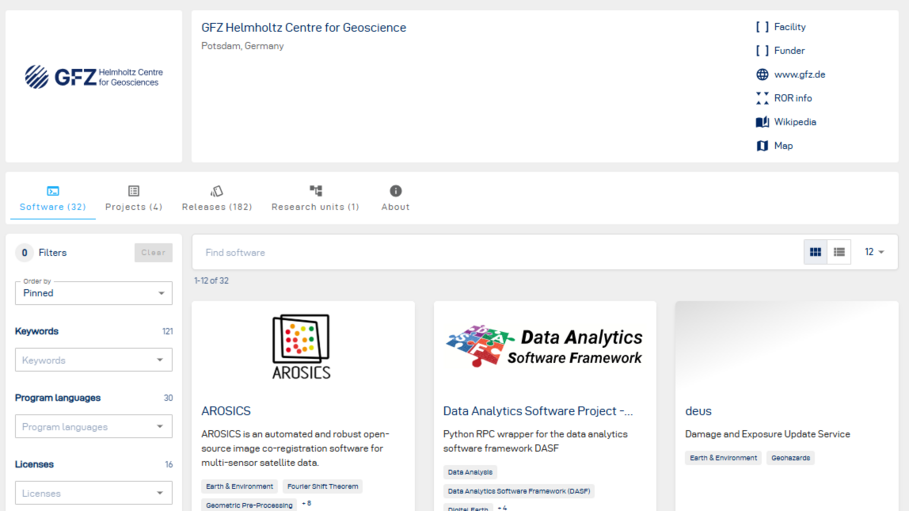Click the Wikipedia book icon
Image resolution: width=909 pixels, height=511 pixels.
tap(762, 122)
